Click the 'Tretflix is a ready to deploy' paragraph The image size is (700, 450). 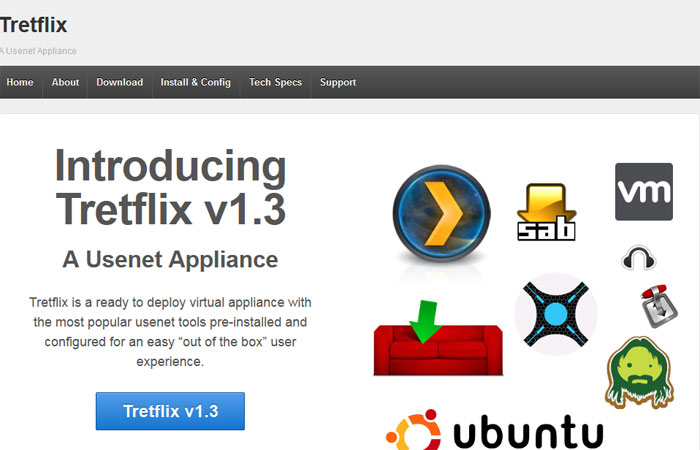pos(170,332)
